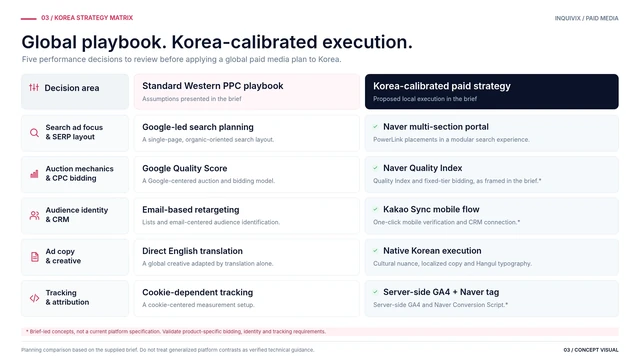Select 'Email-based retargeting' title
The image size is (640, 360).
(191, 209)
